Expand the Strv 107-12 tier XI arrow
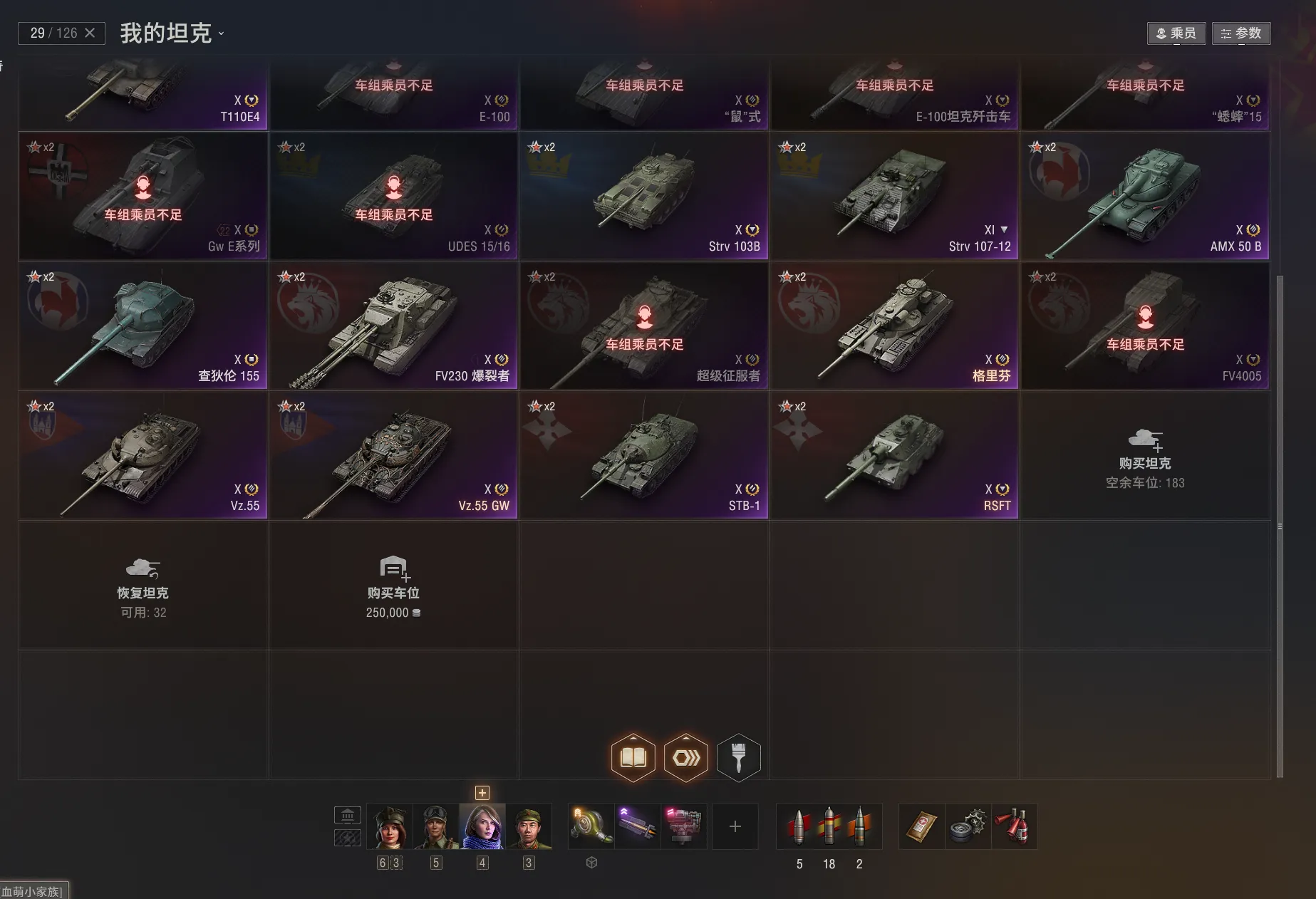The height and width of the screenshot is (899, 1316). click(1004, 229)
